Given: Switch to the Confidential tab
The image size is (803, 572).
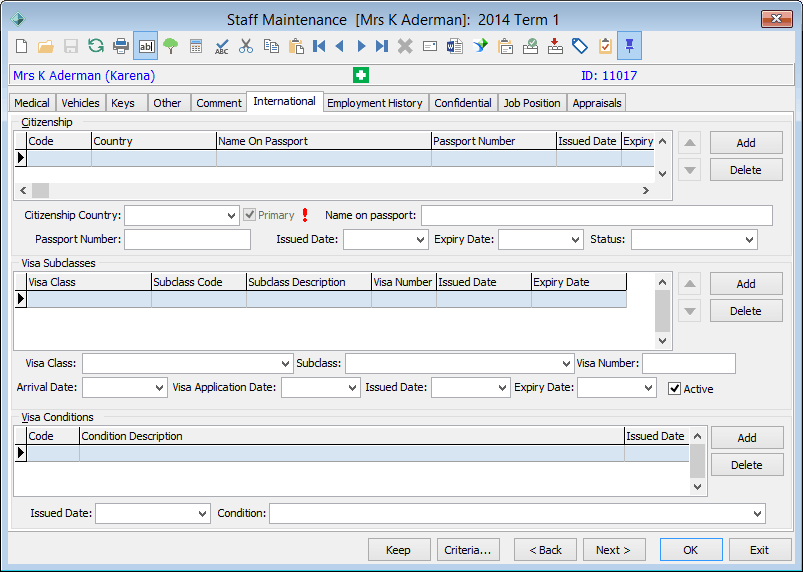Looking at the screenshot, I should coord(463,103).
